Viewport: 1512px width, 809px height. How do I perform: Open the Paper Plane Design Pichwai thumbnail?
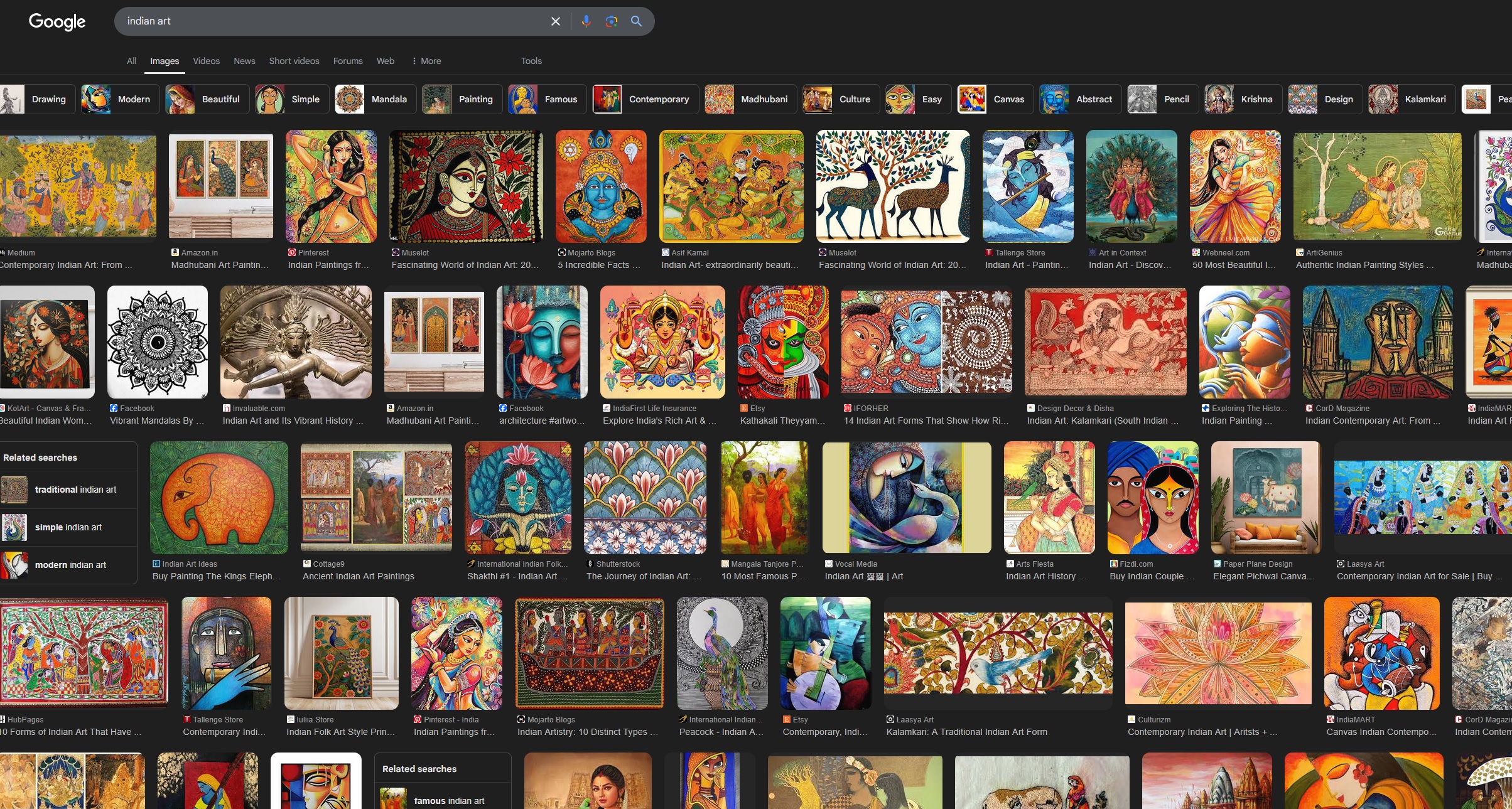[1266, 498]
